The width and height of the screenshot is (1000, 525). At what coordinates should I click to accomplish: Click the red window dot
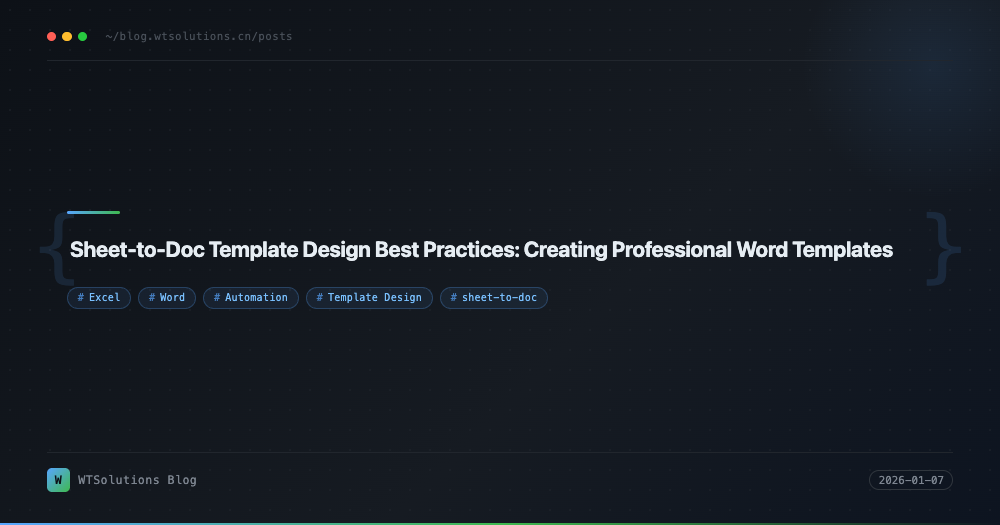[x=52, y=36]
